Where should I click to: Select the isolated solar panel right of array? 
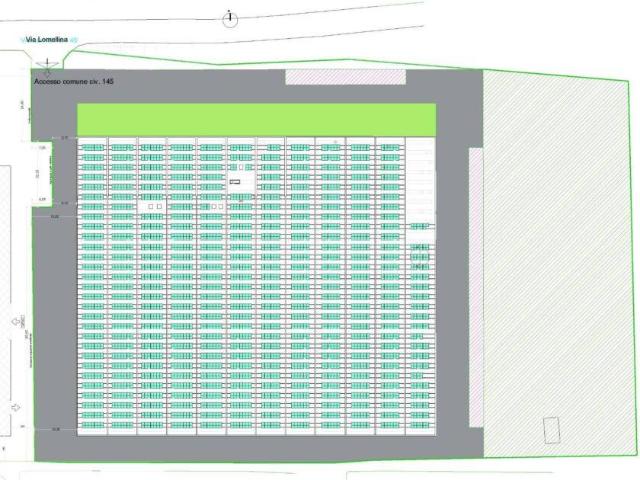coord(420,227)
